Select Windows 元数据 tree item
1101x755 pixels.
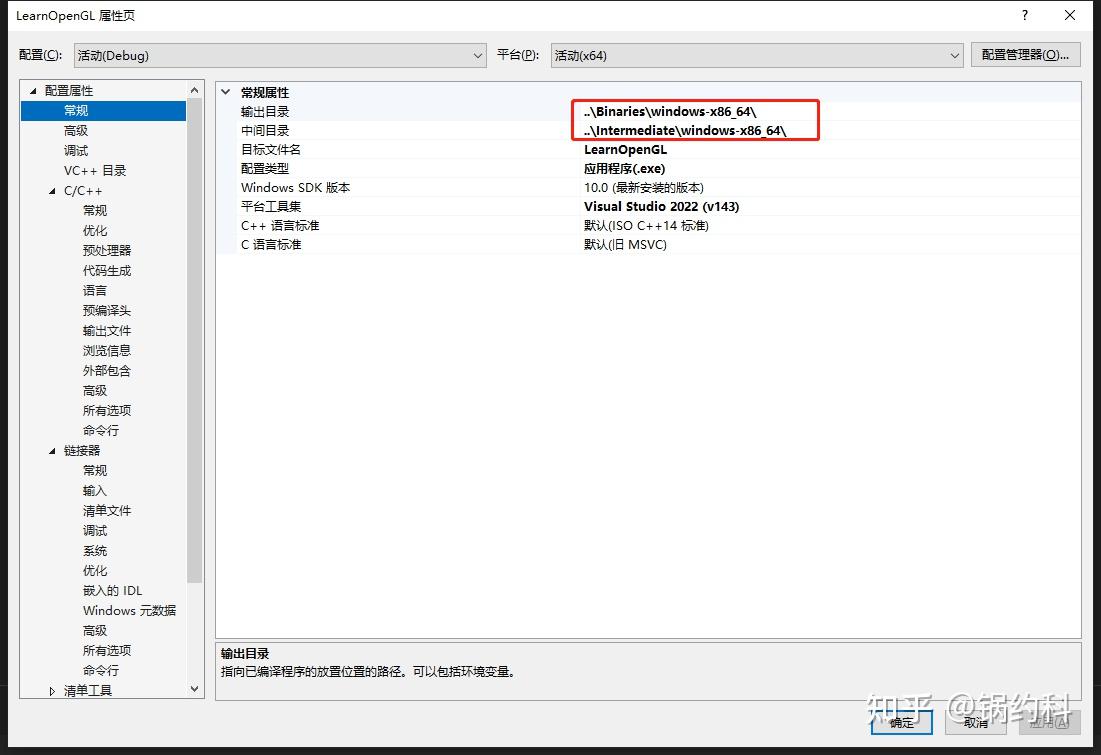129,611
